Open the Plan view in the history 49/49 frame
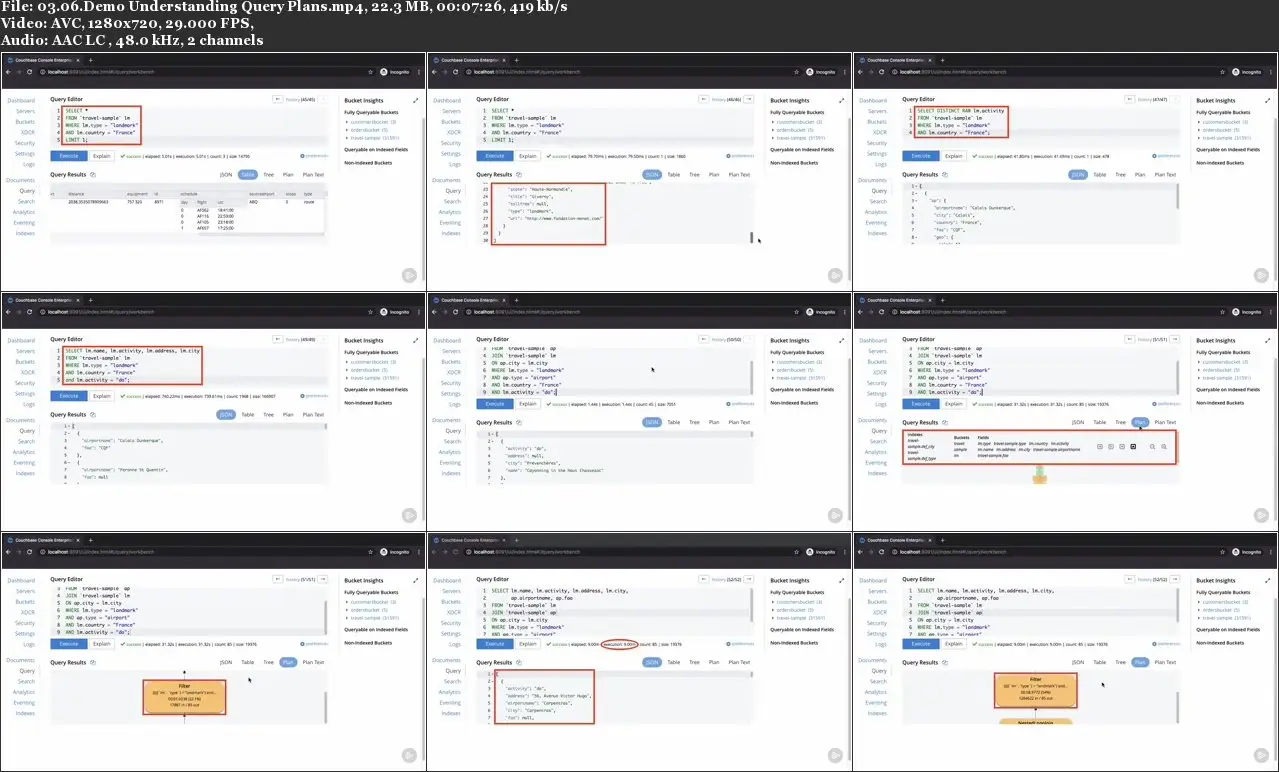Image resolution: width=1279 pixels, height=772 pixels. [x=289, y=414]
